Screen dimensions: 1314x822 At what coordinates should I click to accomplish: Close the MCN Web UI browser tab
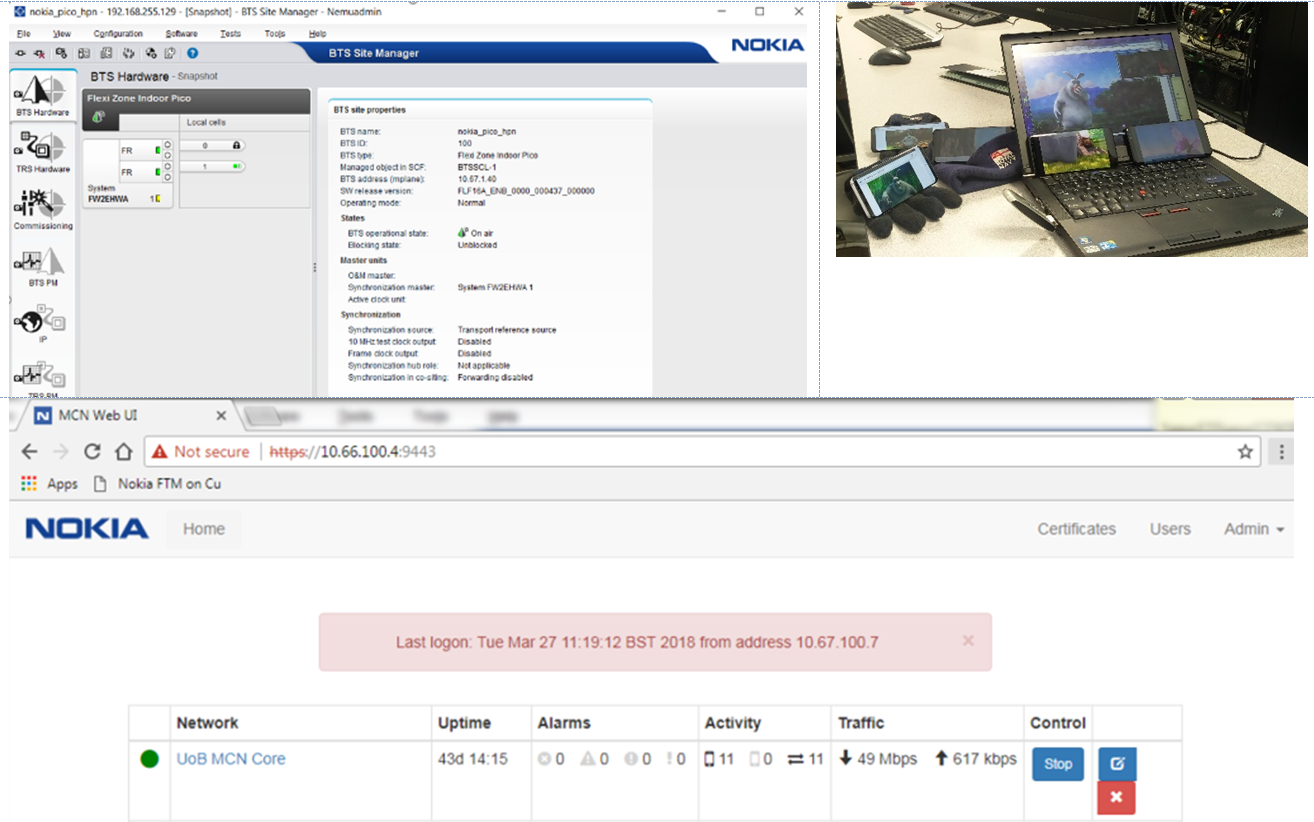point(220,415)
